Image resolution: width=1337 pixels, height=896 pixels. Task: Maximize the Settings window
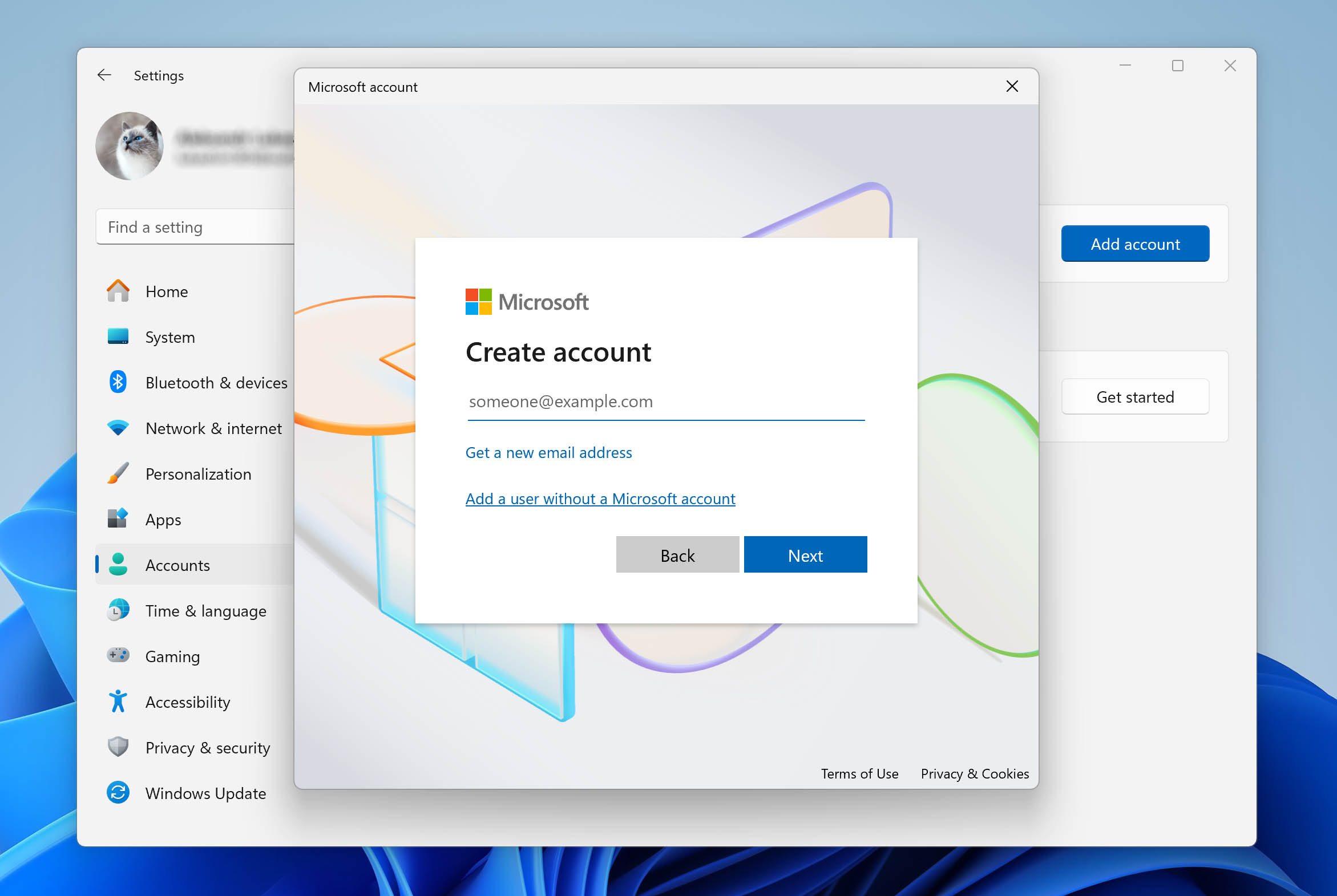[x=1177, y=66]
